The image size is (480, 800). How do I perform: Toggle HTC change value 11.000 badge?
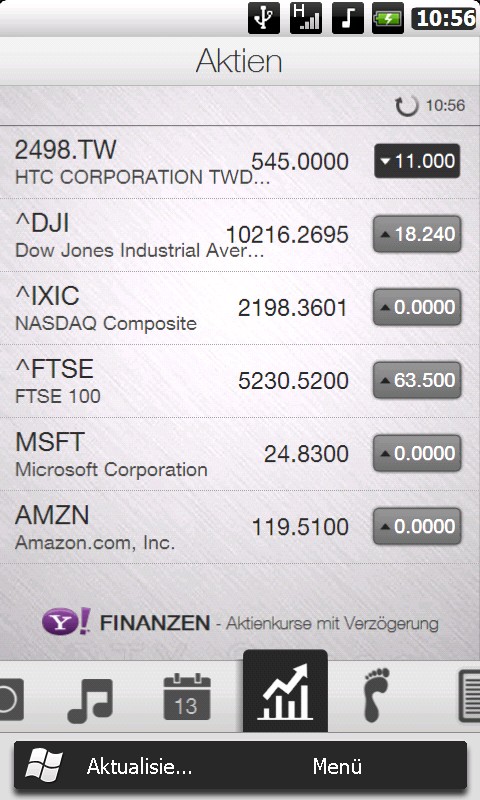[x=417, y=161]
